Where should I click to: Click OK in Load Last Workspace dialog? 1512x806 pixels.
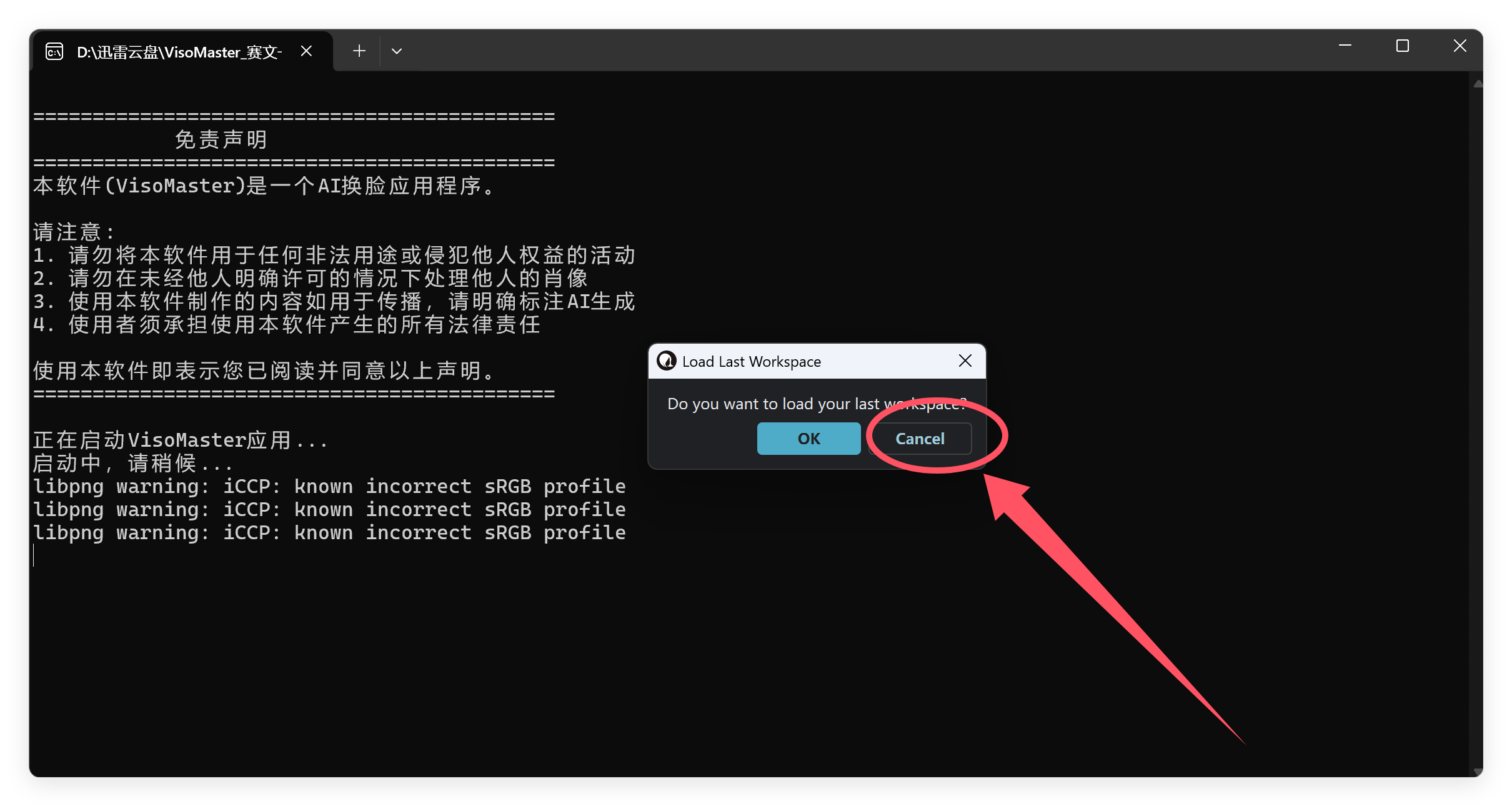tap(808, 439)
